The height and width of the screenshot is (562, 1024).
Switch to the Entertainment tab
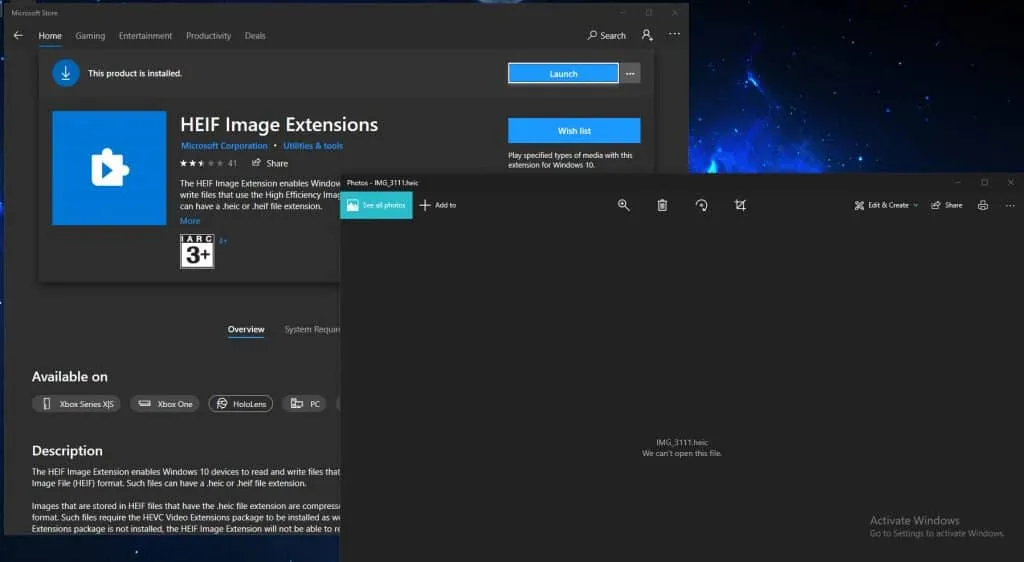(145, 36)
